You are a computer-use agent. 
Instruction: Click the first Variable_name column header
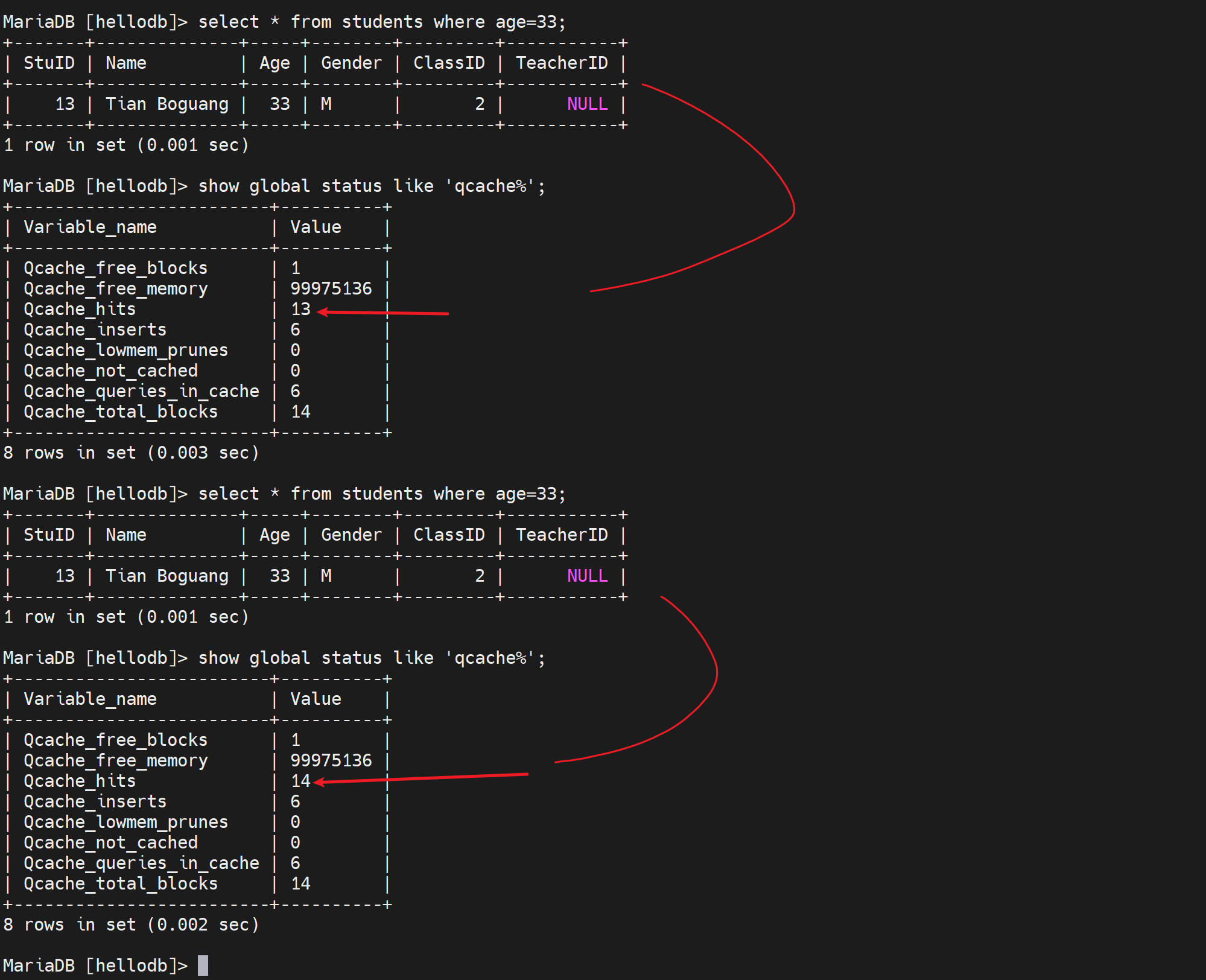click(x=90, y=227)
